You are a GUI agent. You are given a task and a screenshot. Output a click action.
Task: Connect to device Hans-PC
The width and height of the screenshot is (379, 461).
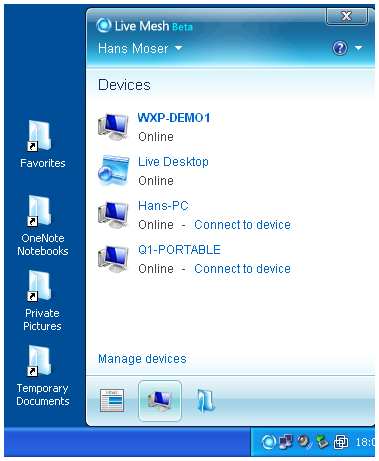[x=242, y=225]
